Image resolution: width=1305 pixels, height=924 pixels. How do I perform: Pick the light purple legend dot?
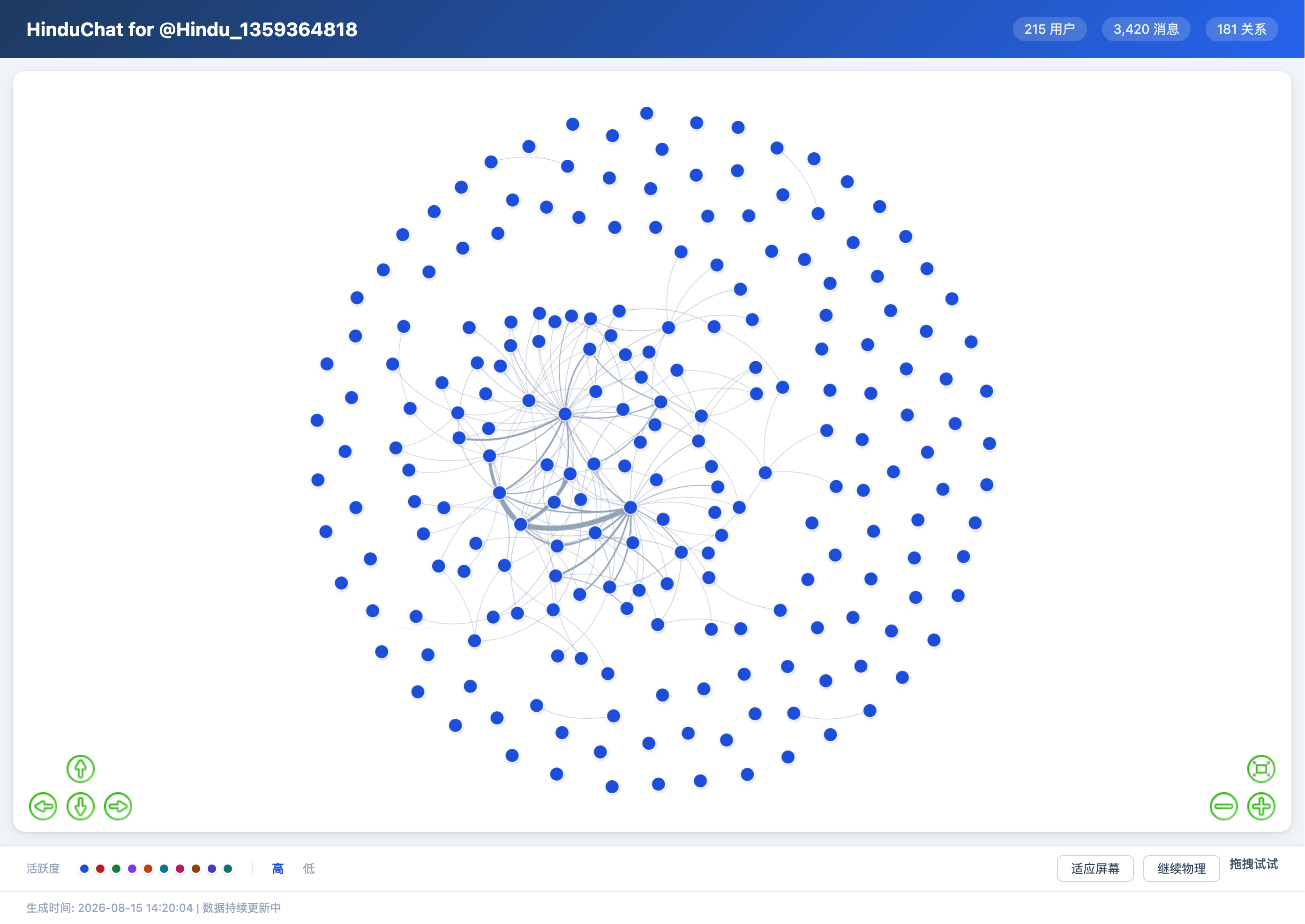click(132, 868)
